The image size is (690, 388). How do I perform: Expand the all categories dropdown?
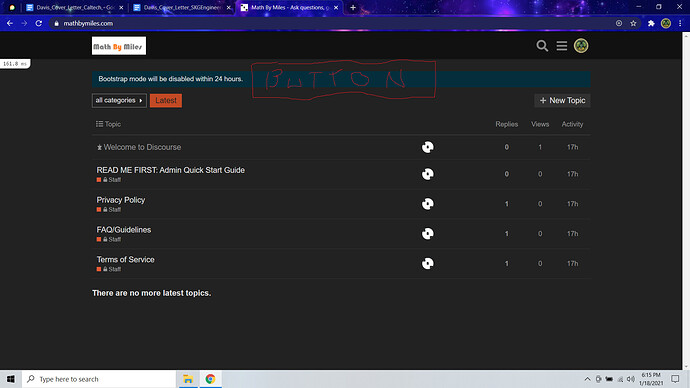tap(119, 100)
